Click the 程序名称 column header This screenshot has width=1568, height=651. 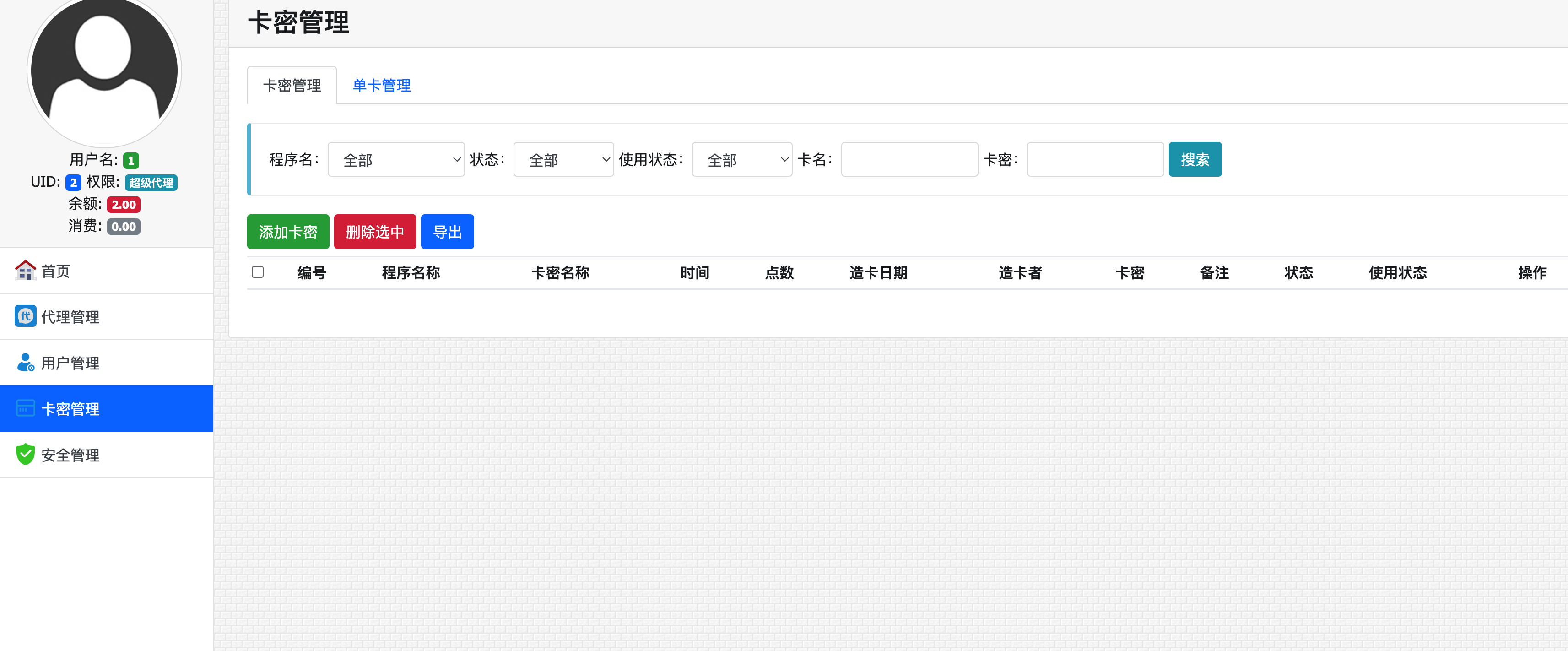[411, 273]
